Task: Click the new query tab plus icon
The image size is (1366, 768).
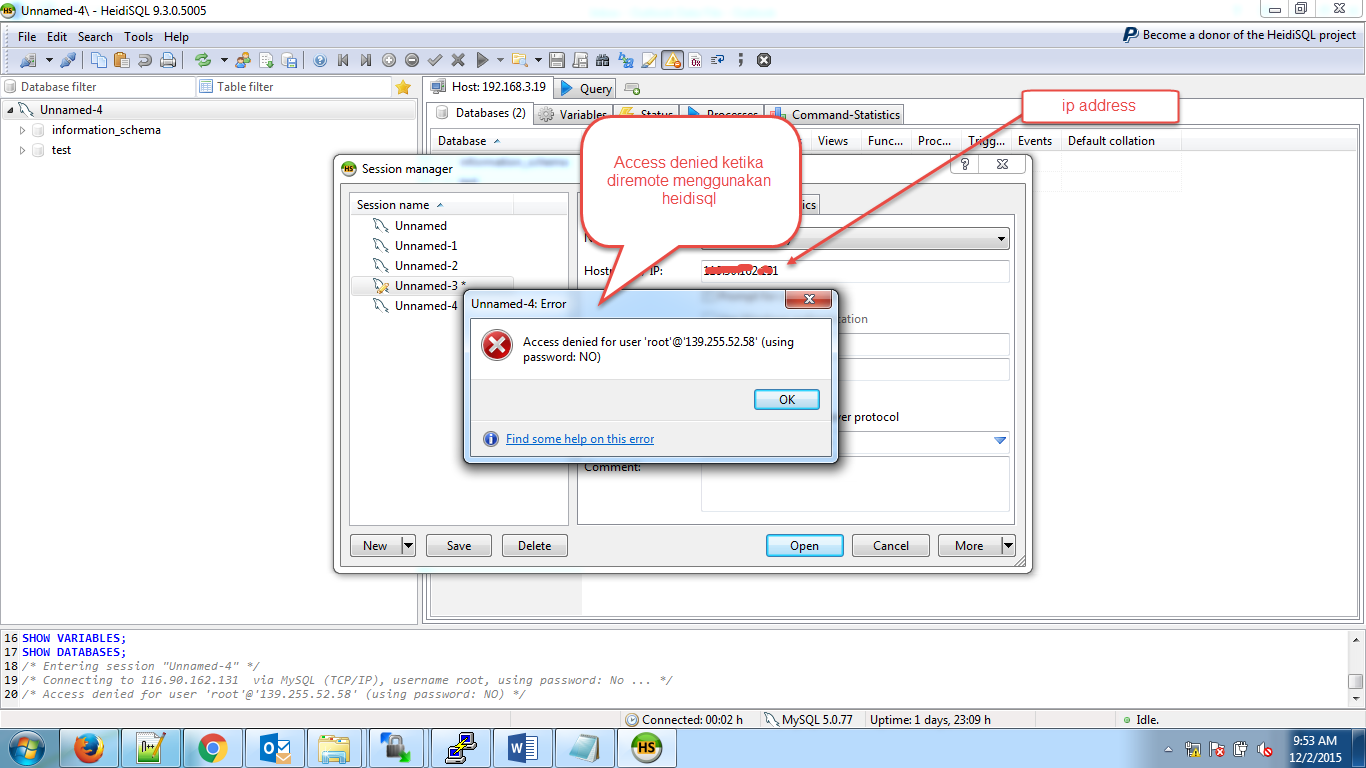Action: (632, 88)
